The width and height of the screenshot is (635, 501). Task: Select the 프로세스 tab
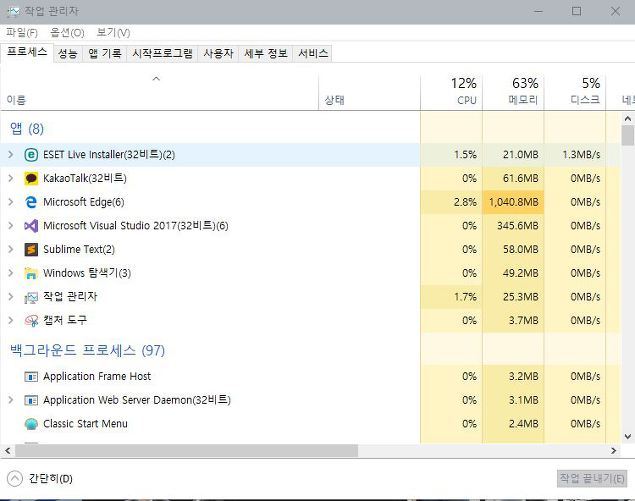click(x=27, y=52)
